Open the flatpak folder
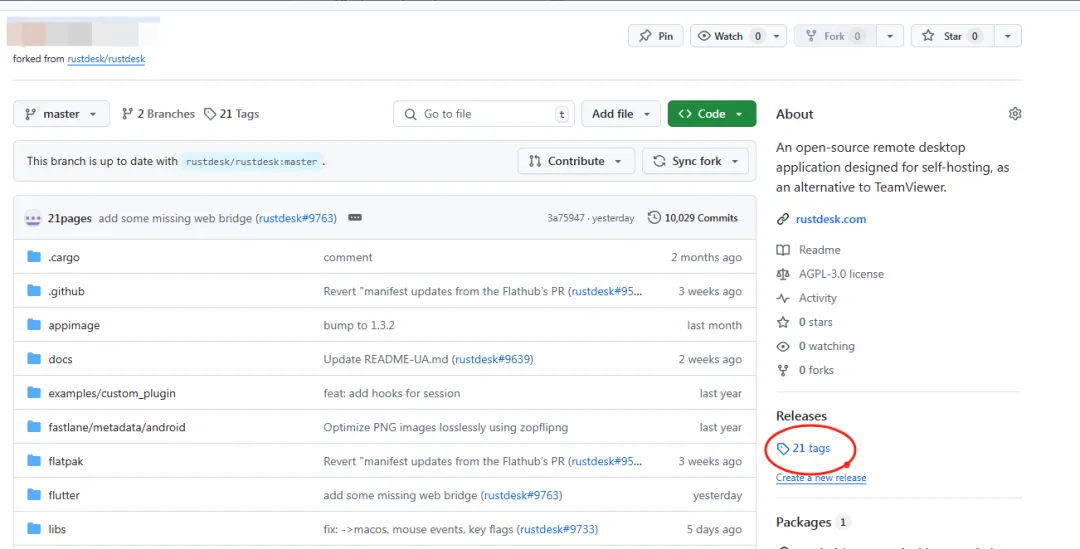This screenshot has height=549, width=1080. click(x=66, y=462)
